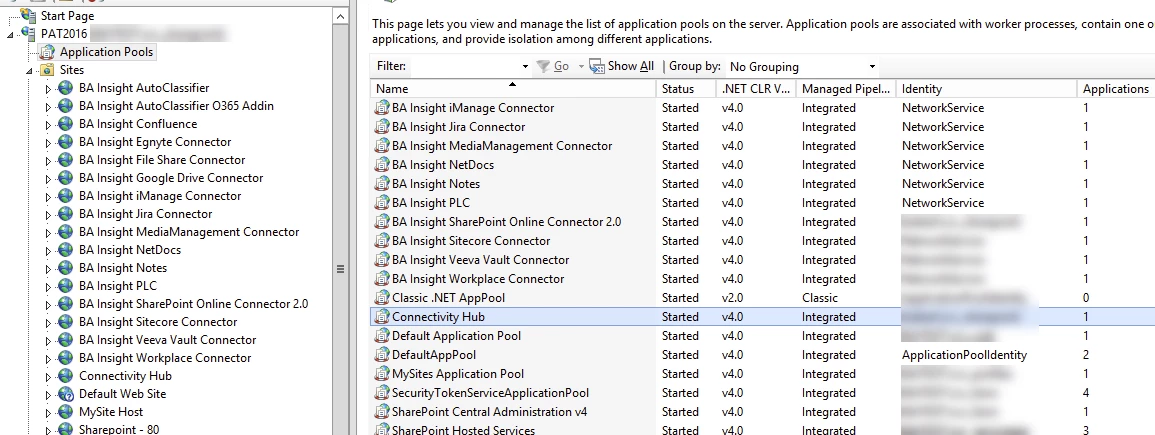Click the Application Pools tree icon
Screen dimensions: 1155x435
point(47,52)
